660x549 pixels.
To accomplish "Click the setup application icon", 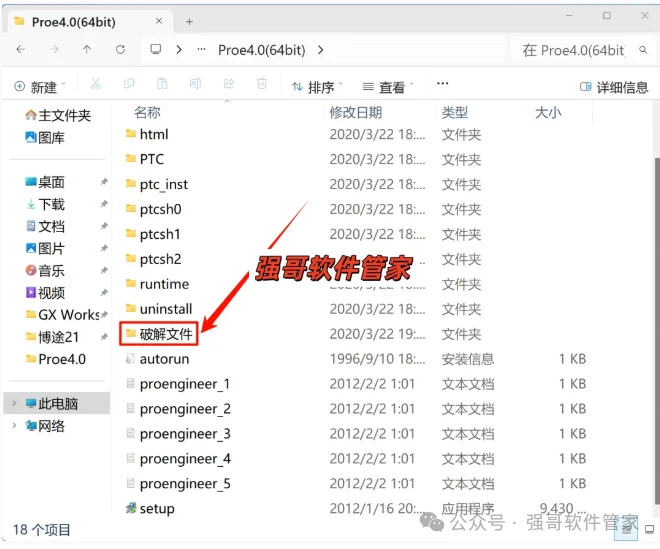I will pyautogui.click(x=131, y=508).
